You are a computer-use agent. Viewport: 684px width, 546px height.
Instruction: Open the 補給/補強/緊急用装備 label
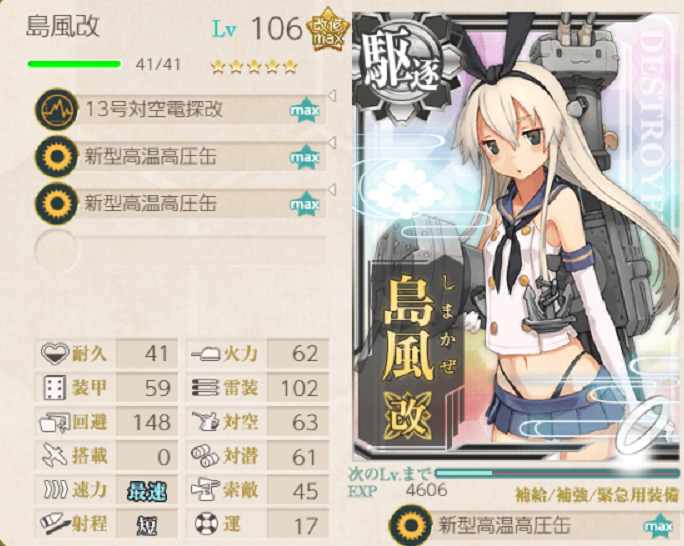[598, 495]
